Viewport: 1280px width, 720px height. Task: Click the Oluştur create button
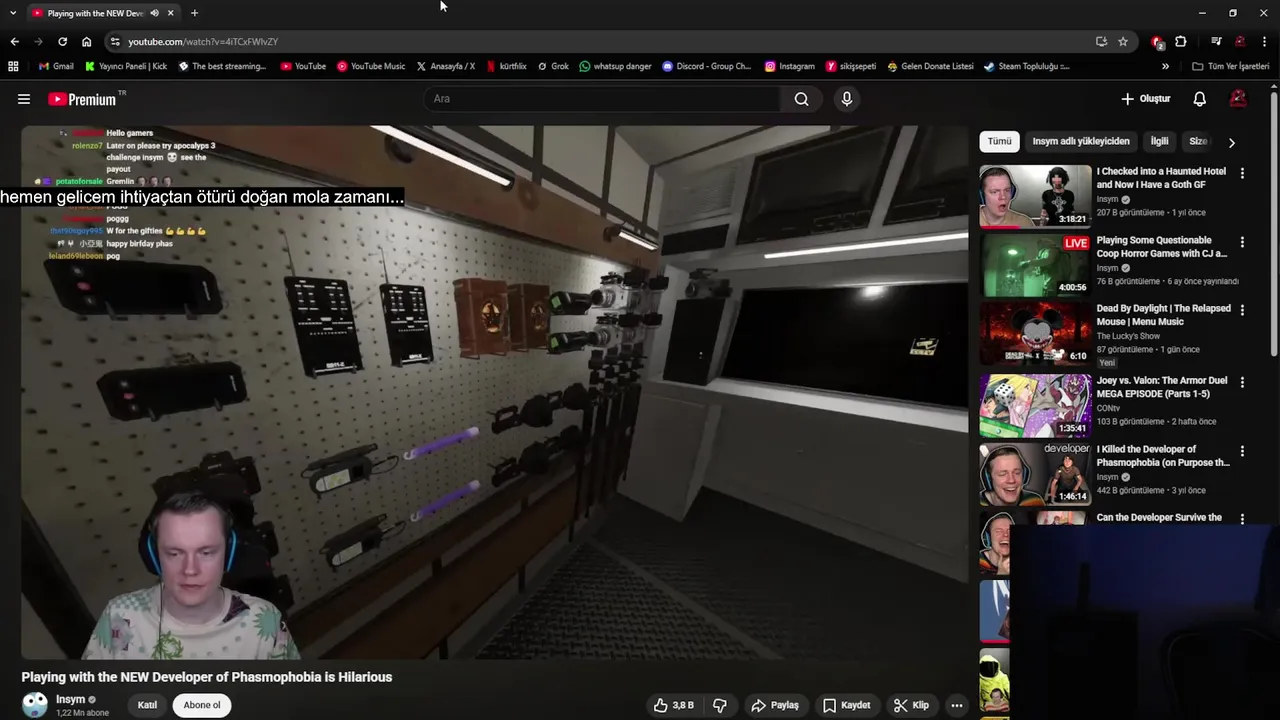pyautogui.click(x=1145, y=99)
